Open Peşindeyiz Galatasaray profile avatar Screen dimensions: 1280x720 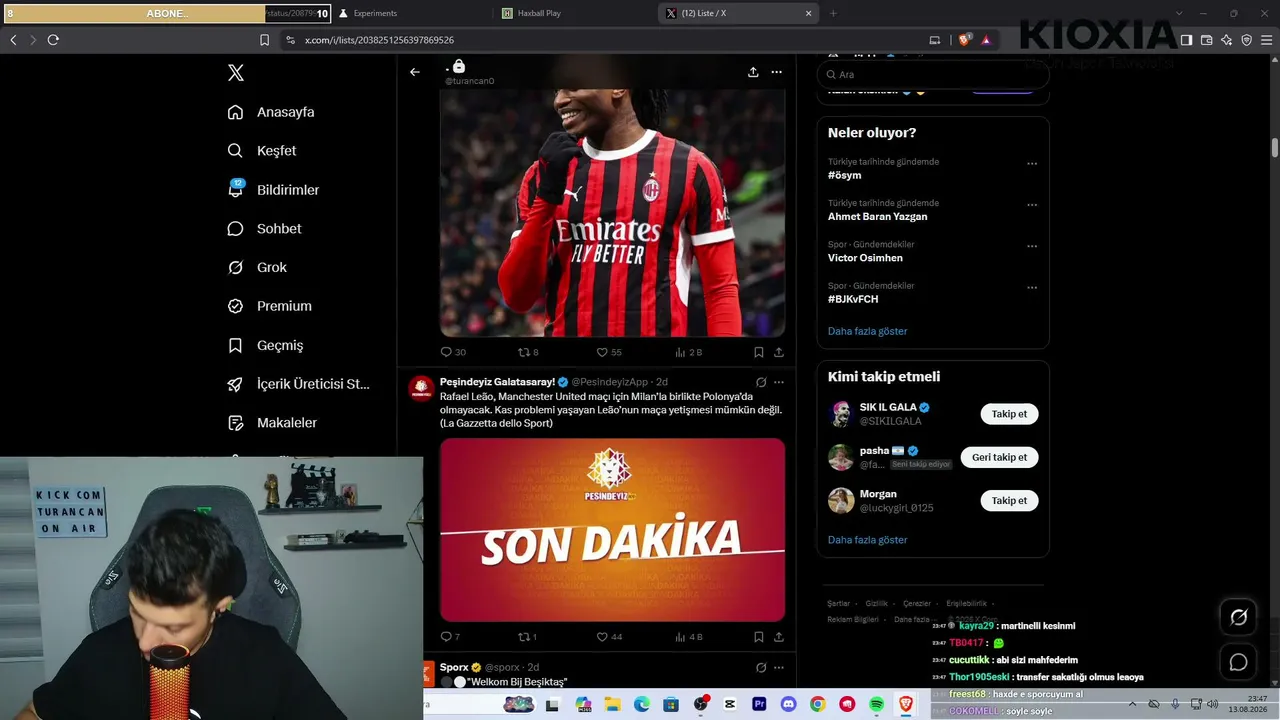pyautogui.click(x=422, y=389)
